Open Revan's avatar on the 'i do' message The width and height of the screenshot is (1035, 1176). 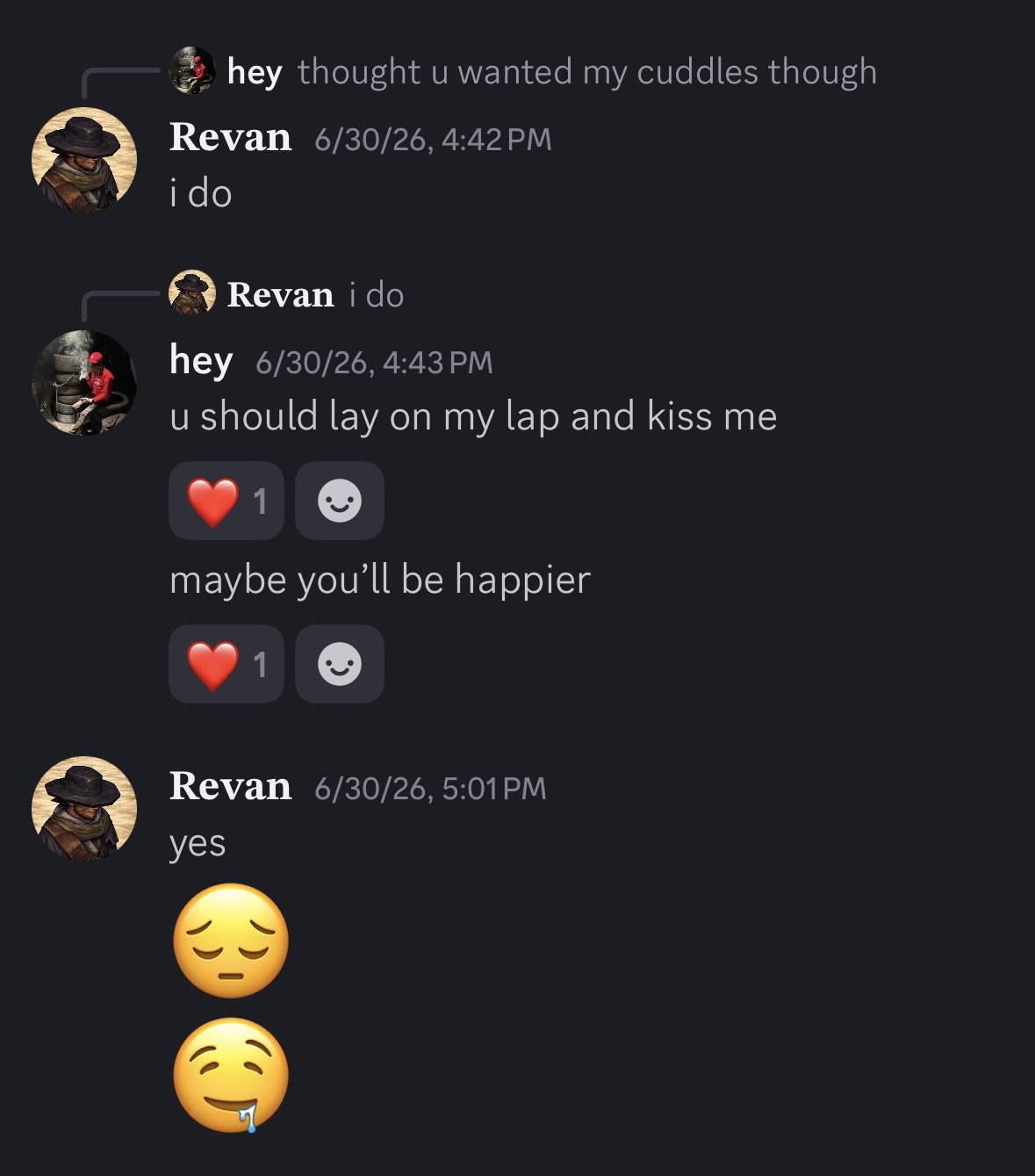click(x=84, y=160)
